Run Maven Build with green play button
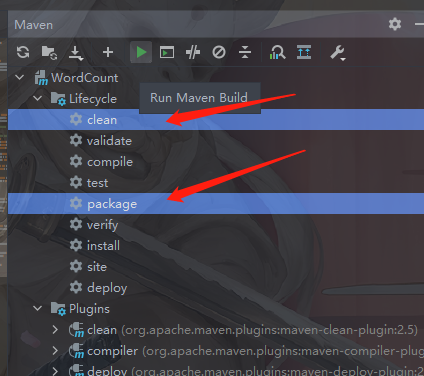 (141, 52)
